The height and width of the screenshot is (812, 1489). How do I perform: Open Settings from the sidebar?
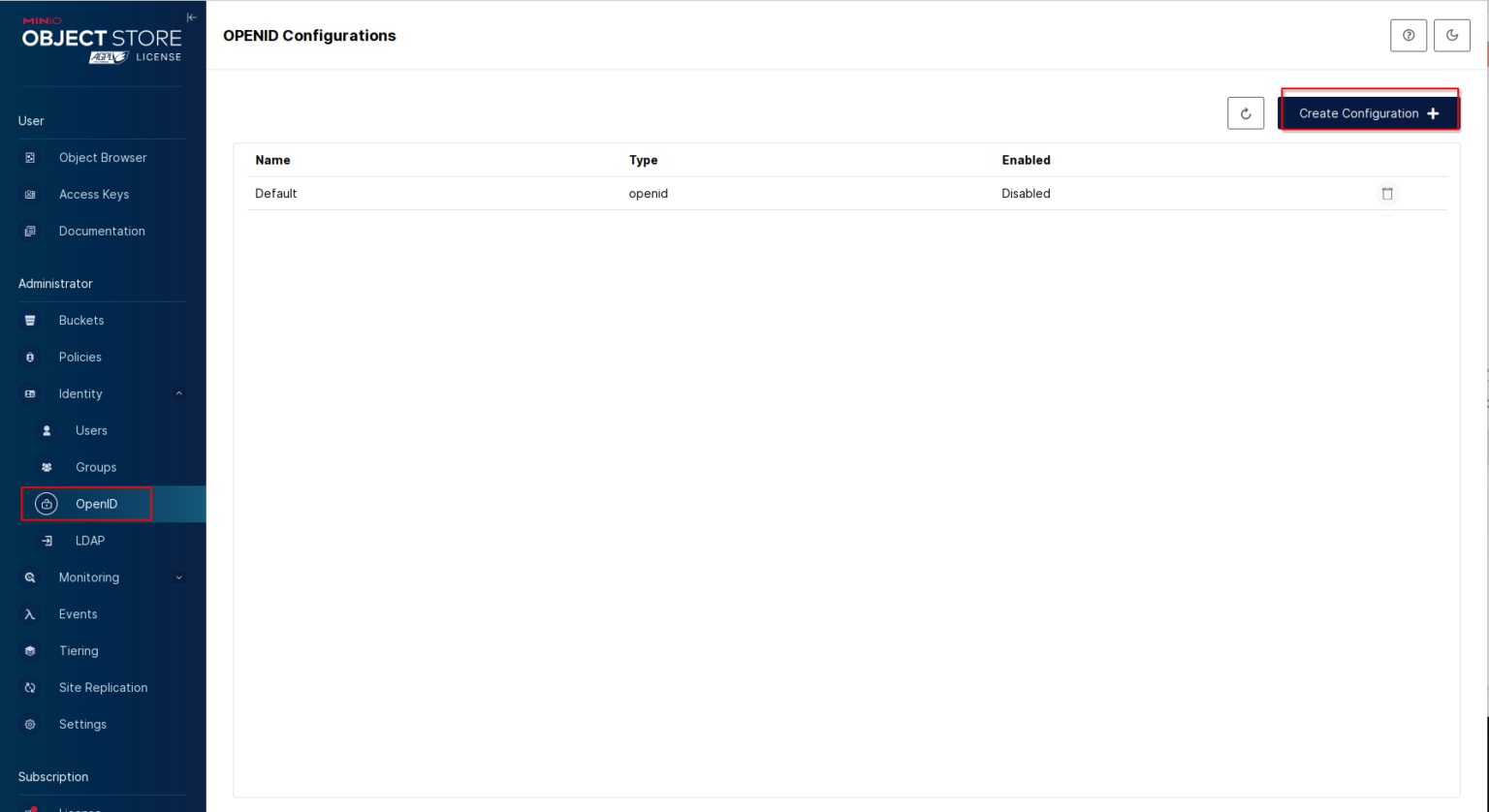click(x=82, y=724)
